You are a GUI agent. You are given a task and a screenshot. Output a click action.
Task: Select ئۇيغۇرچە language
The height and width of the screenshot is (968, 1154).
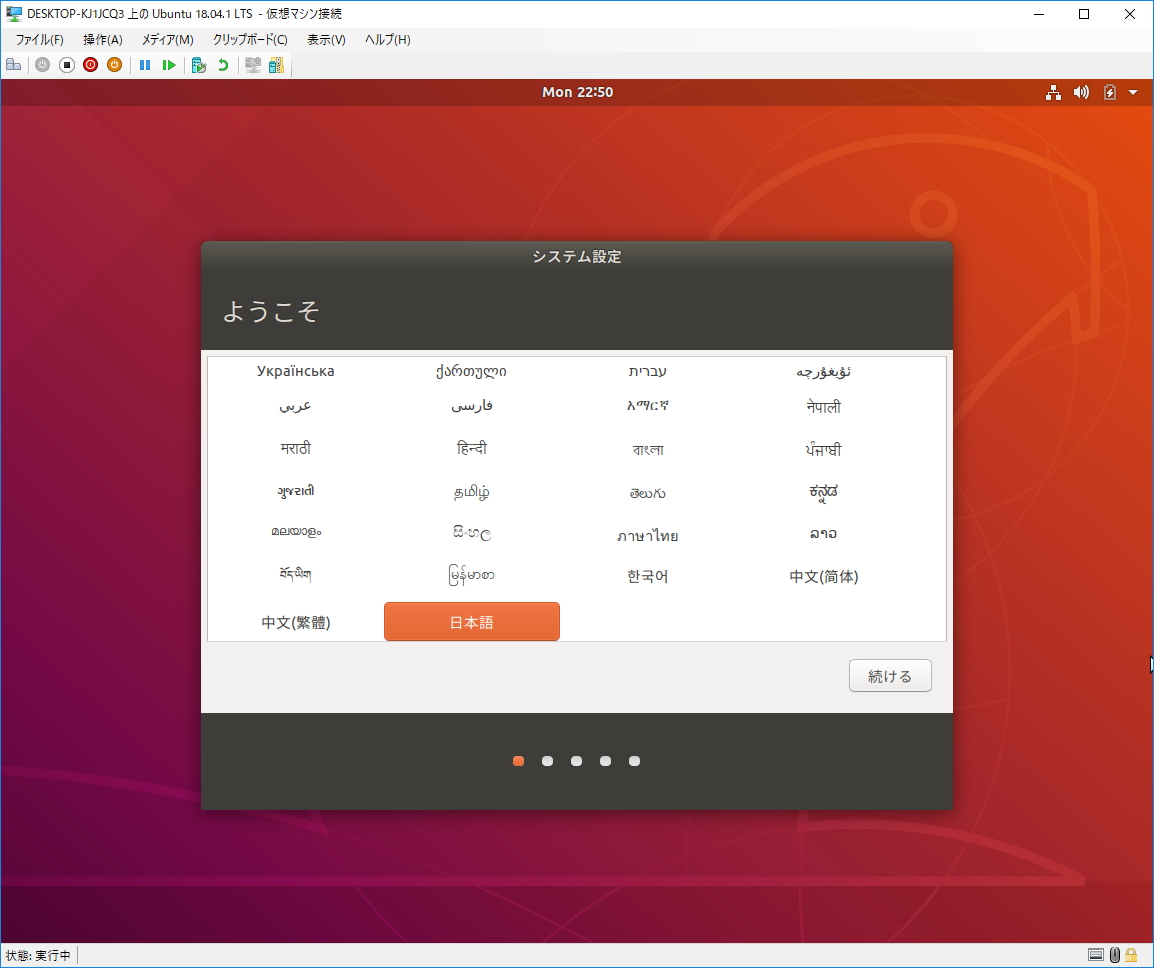tap(824, 372)
